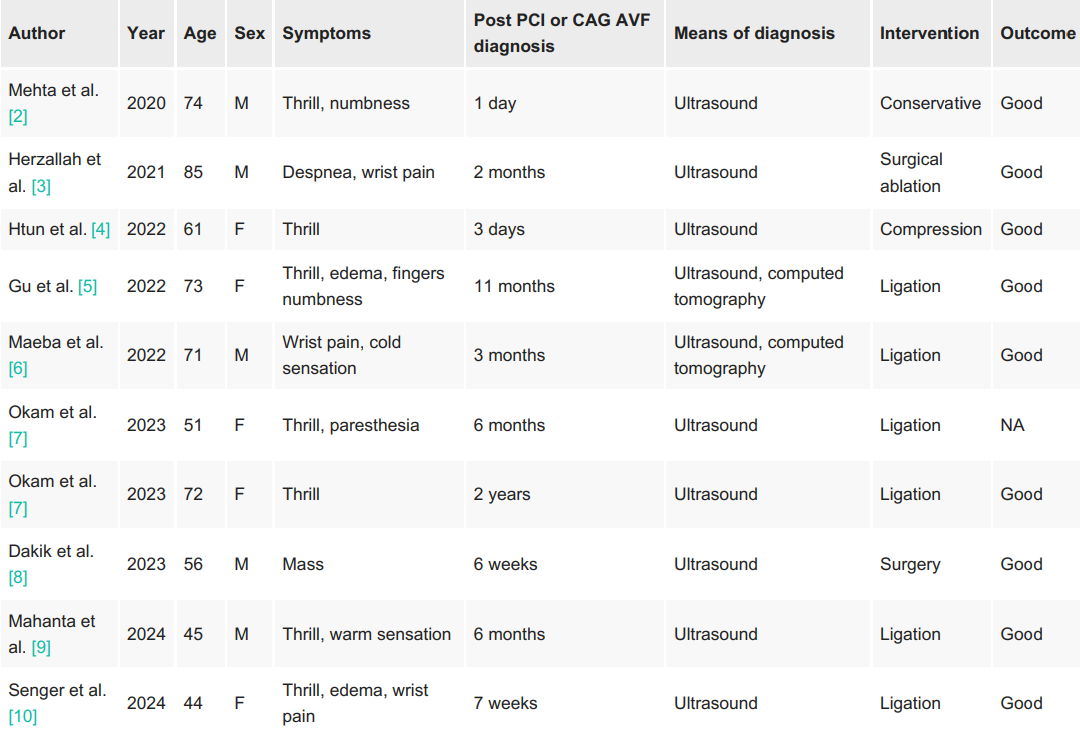1080x736 pixels.
Task: Select the Means of diagnosis header
Action: 754,33
